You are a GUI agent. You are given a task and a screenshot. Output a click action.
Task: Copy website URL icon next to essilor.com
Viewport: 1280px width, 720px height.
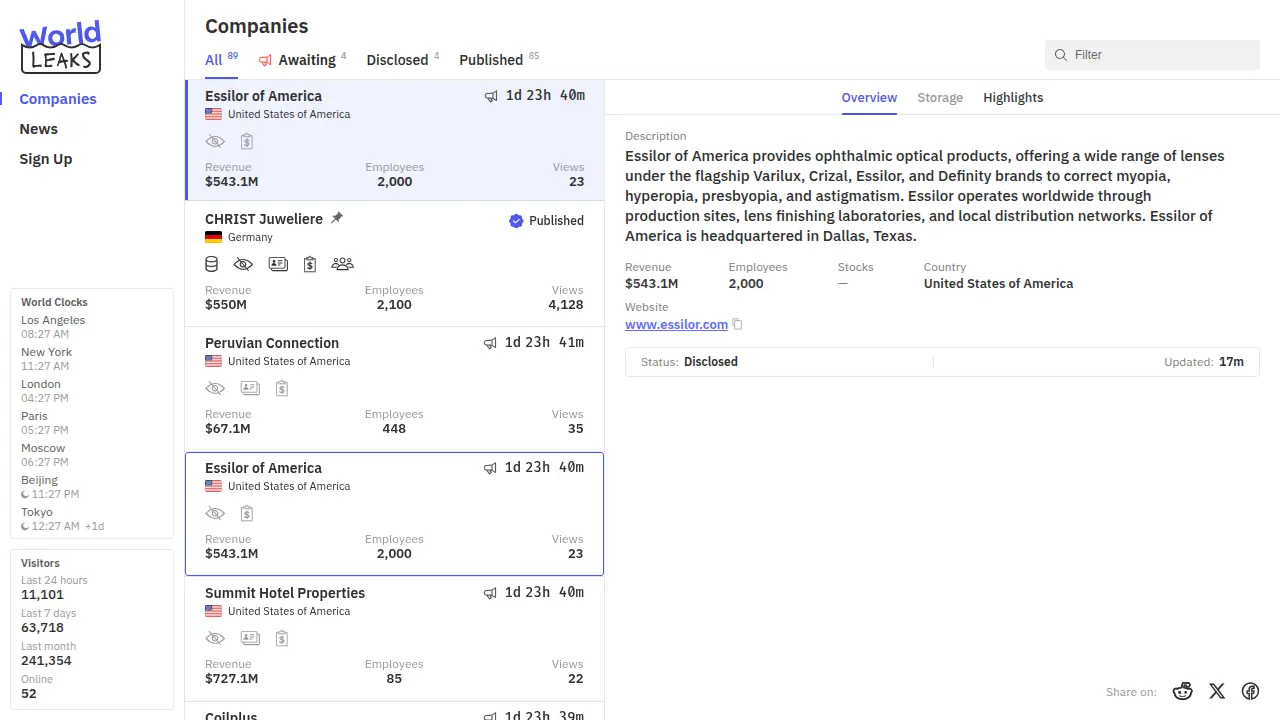tap(738, 325)
